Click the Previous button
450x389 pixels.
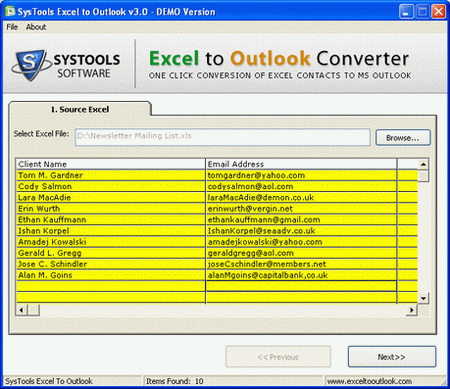[278, 357]
